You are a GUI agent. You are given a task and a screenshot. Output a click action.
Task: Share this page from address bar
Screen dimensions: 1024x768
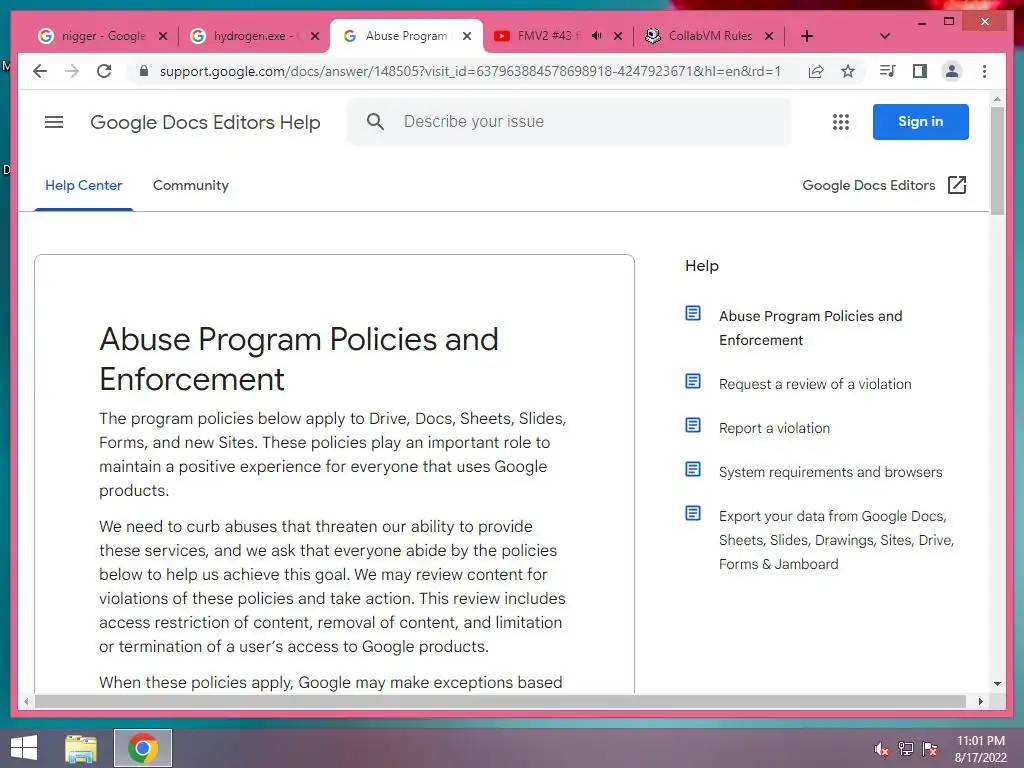point(816,71)
